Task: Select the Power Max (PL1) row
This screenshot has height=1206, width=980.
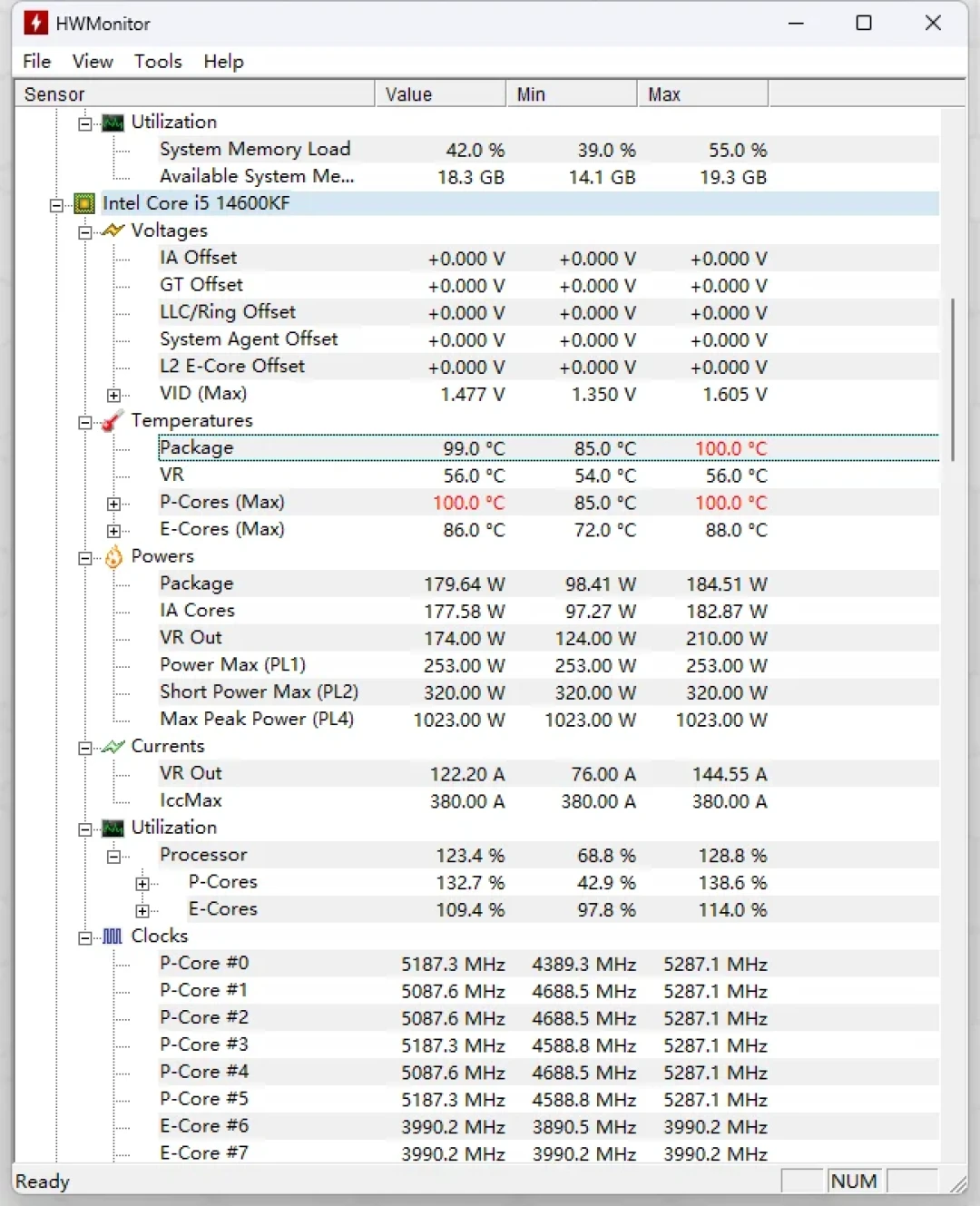Action: click(x=549, y=665)
